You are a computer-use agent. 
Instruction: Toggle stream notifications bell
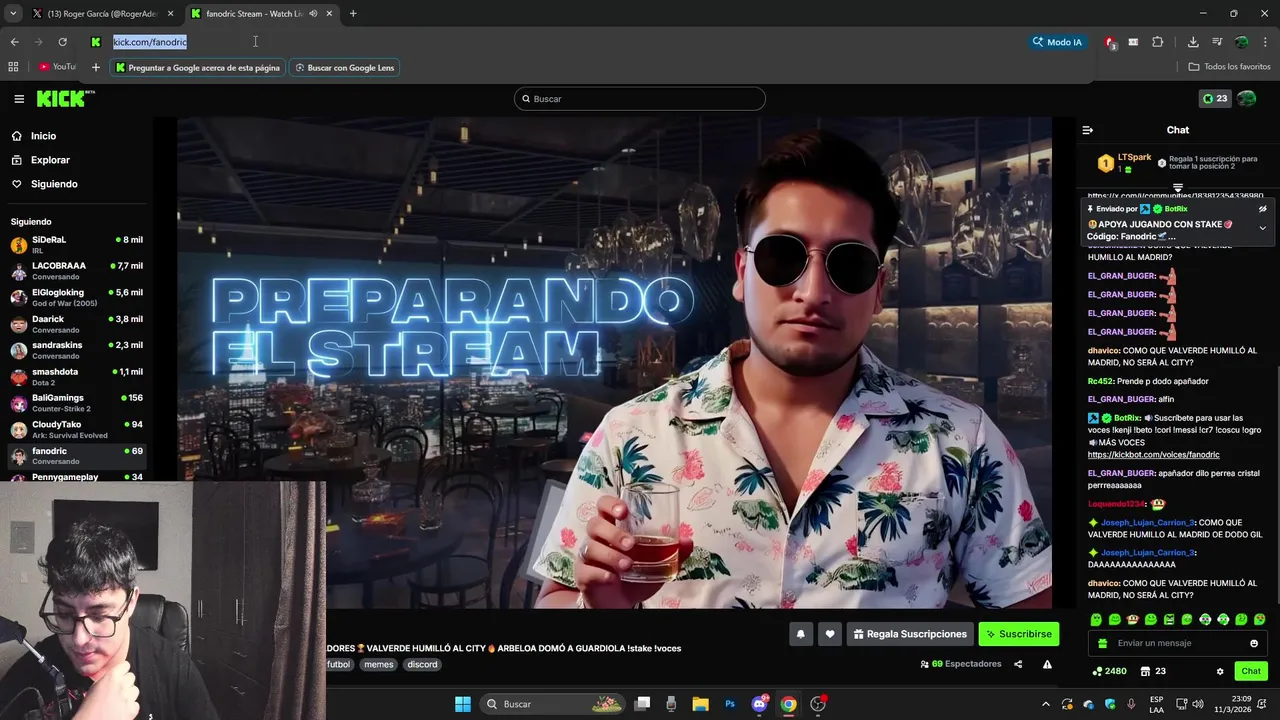pyautogui.click(x=800, y=634)
